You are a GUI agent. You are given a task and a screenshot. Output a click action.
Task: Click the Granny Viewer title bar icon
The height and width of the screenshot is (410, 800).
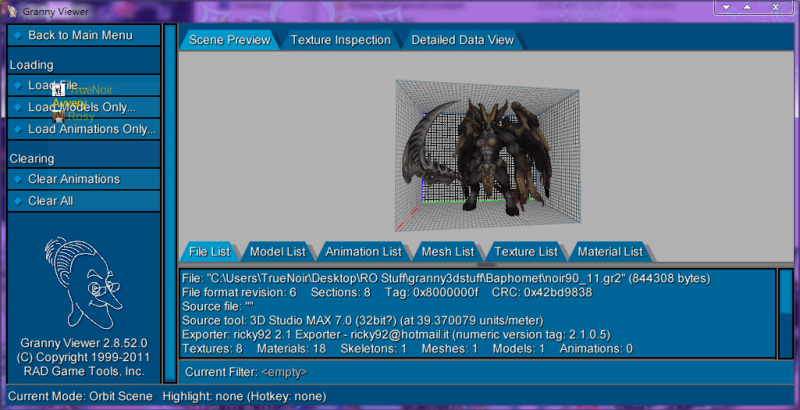(x=12, y=11)
